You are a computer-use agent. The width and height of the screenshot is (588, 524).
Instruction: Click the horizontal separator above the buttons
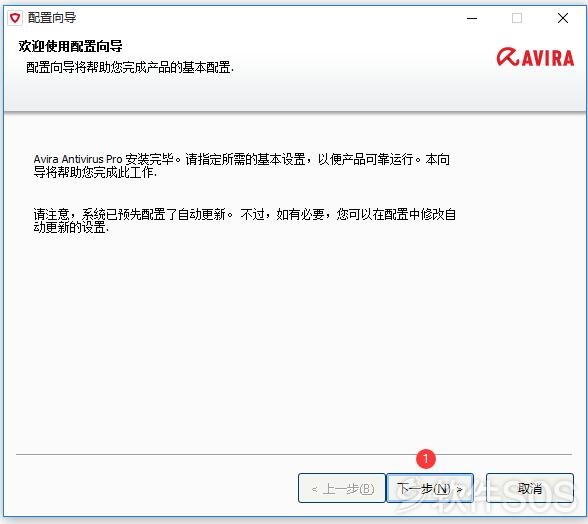point(294,454)
